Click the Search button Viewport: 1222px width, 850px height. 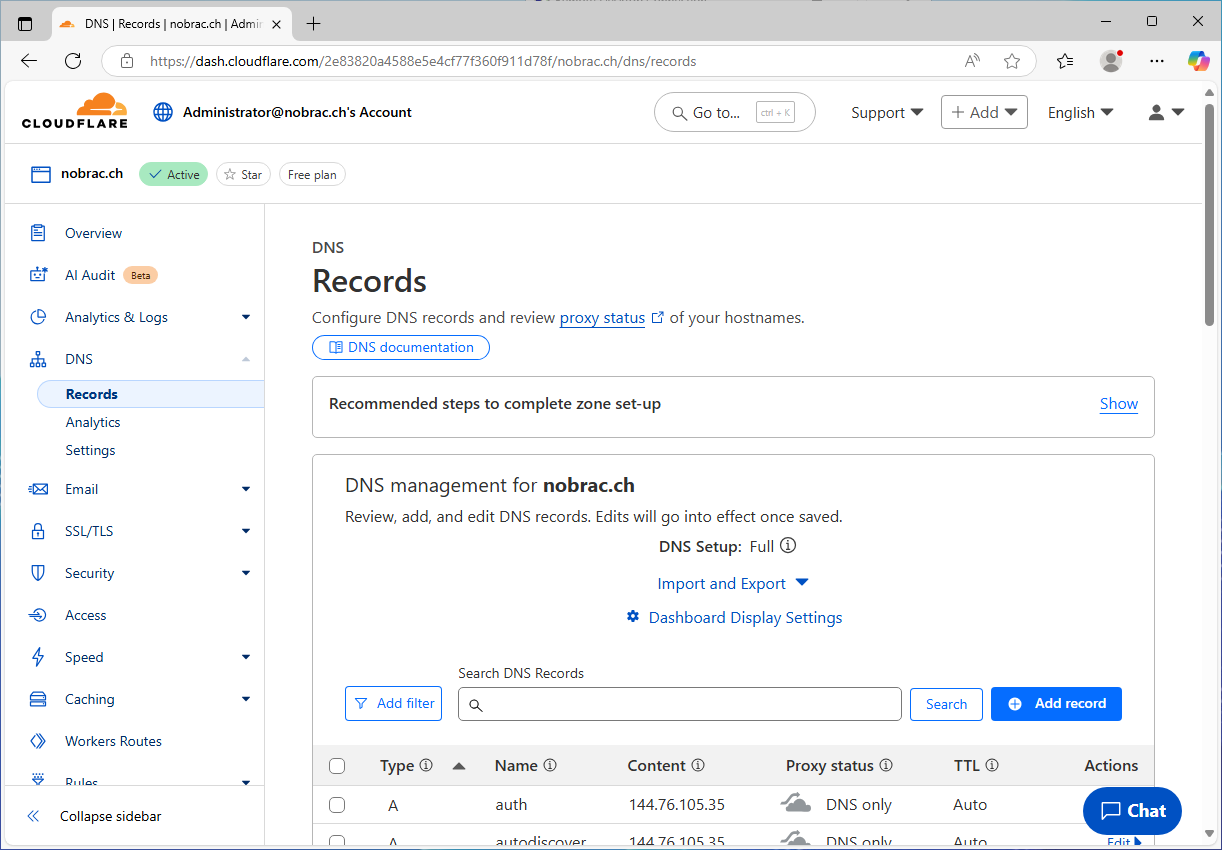(x=946, y=704)
